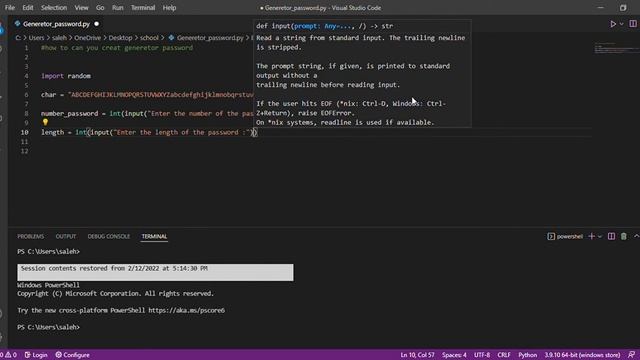Click the char variable on line 6
Image resolution: width=640 pixels, height=360 pixels.
[x=48, y=95]
